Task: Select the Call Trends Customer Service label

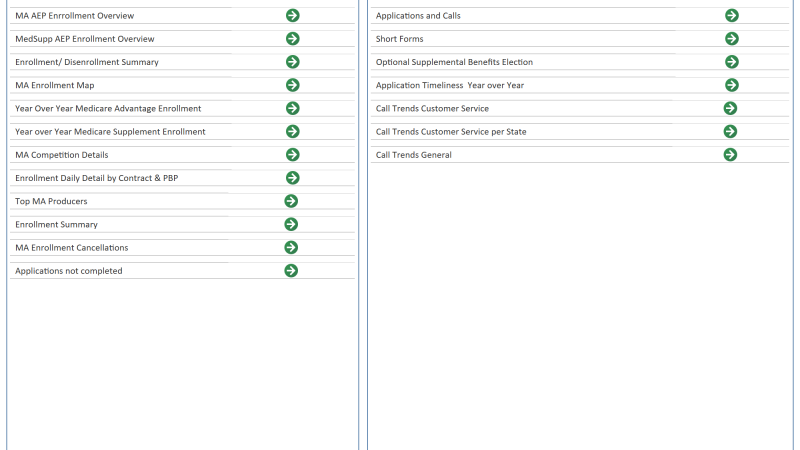Action: pos(432,108)
